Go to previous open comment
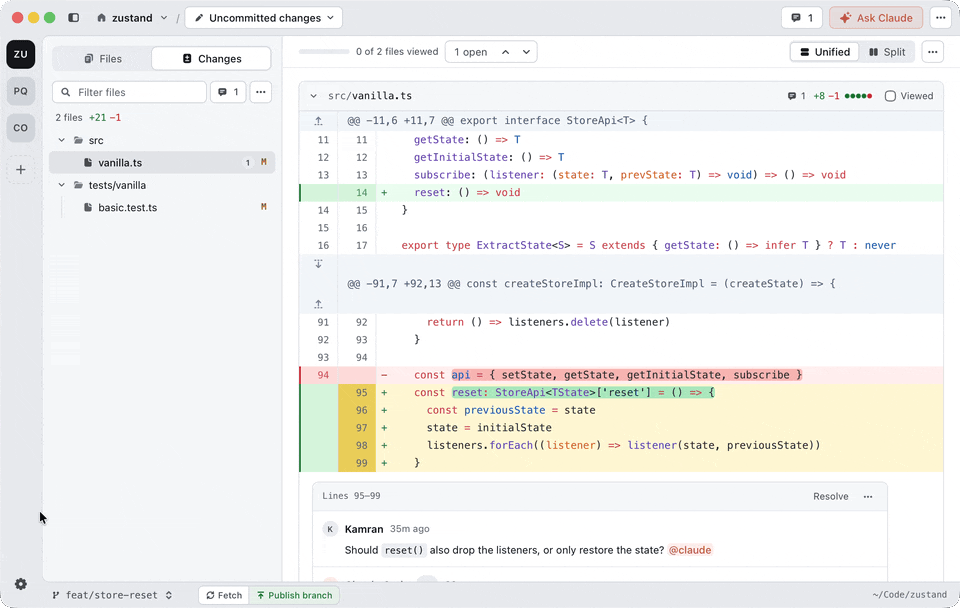Viewport: 960px width, 608px height. point(506,52)
